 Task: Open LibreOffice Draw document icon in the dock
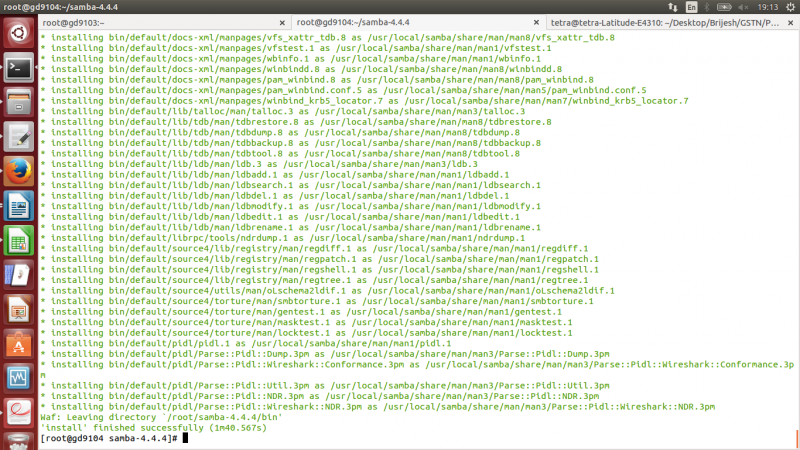click(x=19, y=274)
